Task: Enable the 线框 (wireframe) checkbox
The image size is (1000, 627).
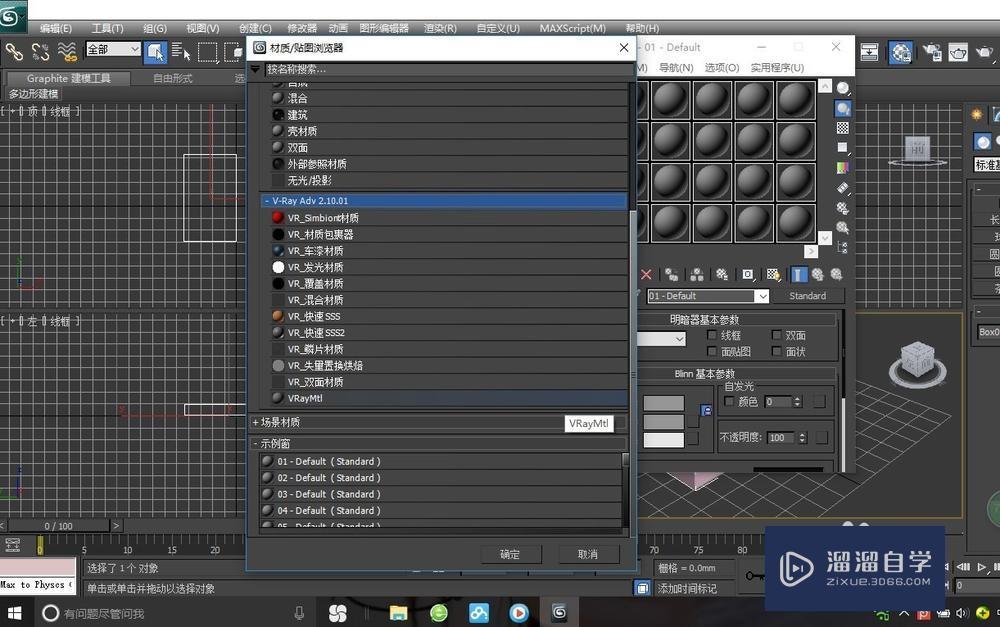Action: 711,335
